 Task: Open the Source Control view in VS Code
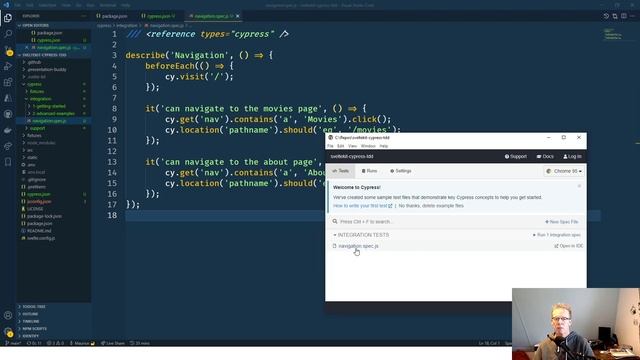coord(8,50)
